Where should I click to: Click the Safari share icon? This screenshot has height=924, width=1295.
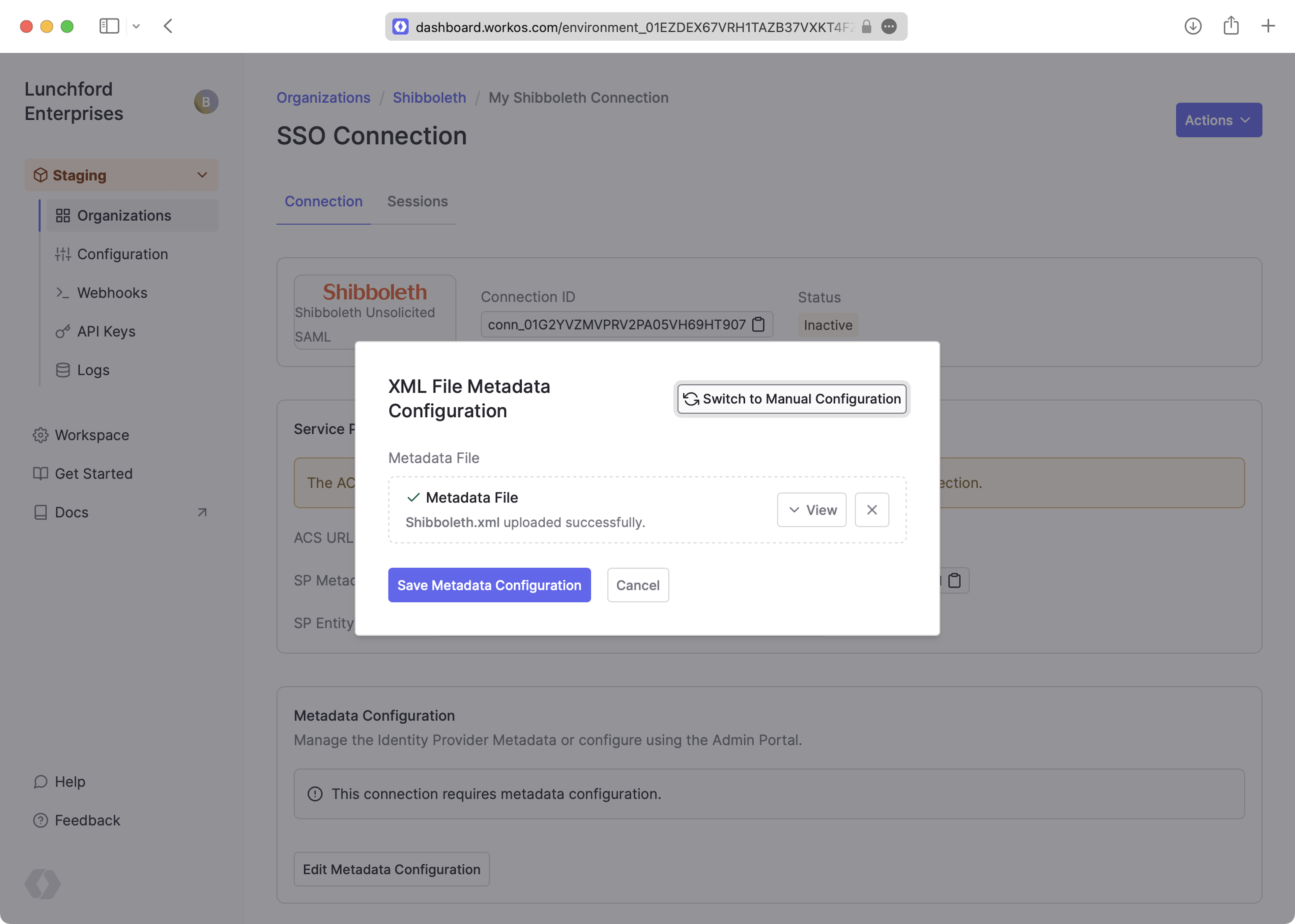click(x=1231, y=26)
